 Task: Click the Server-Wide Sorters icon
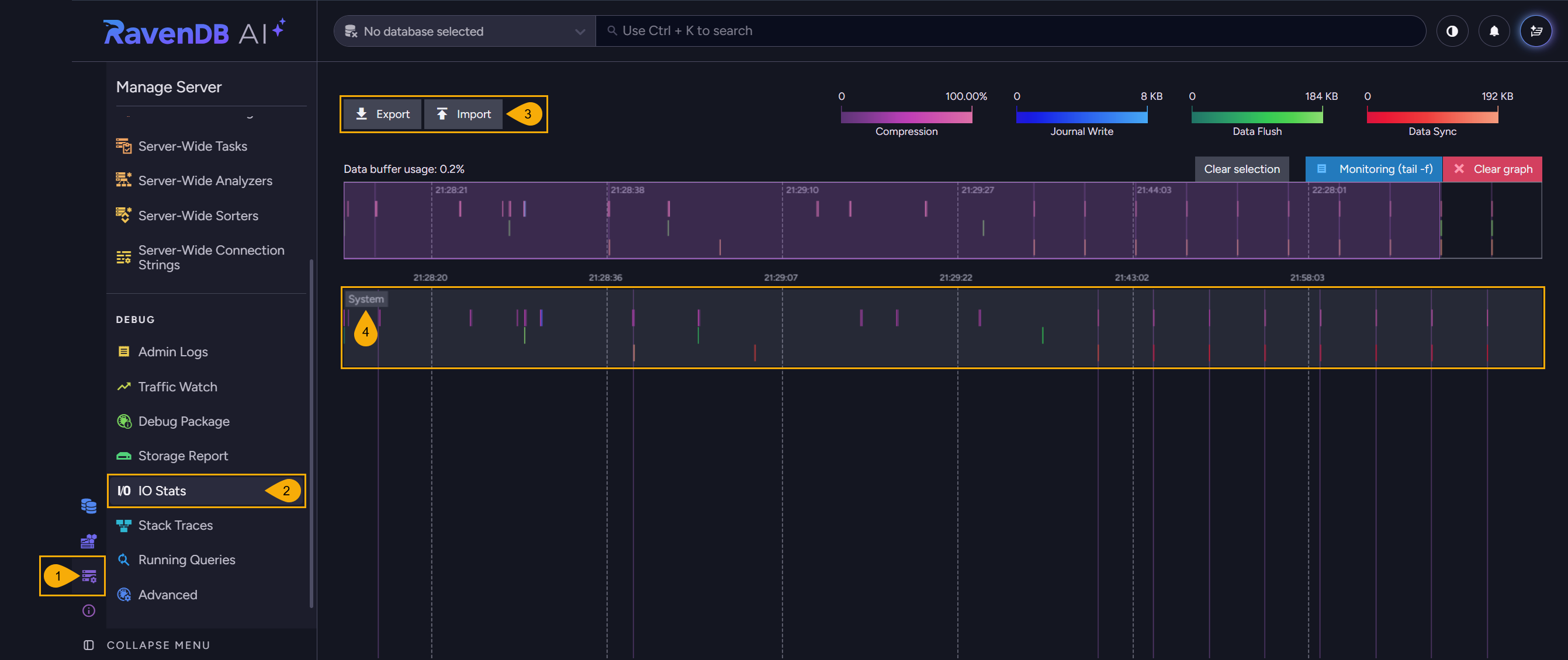click(124, 215)
